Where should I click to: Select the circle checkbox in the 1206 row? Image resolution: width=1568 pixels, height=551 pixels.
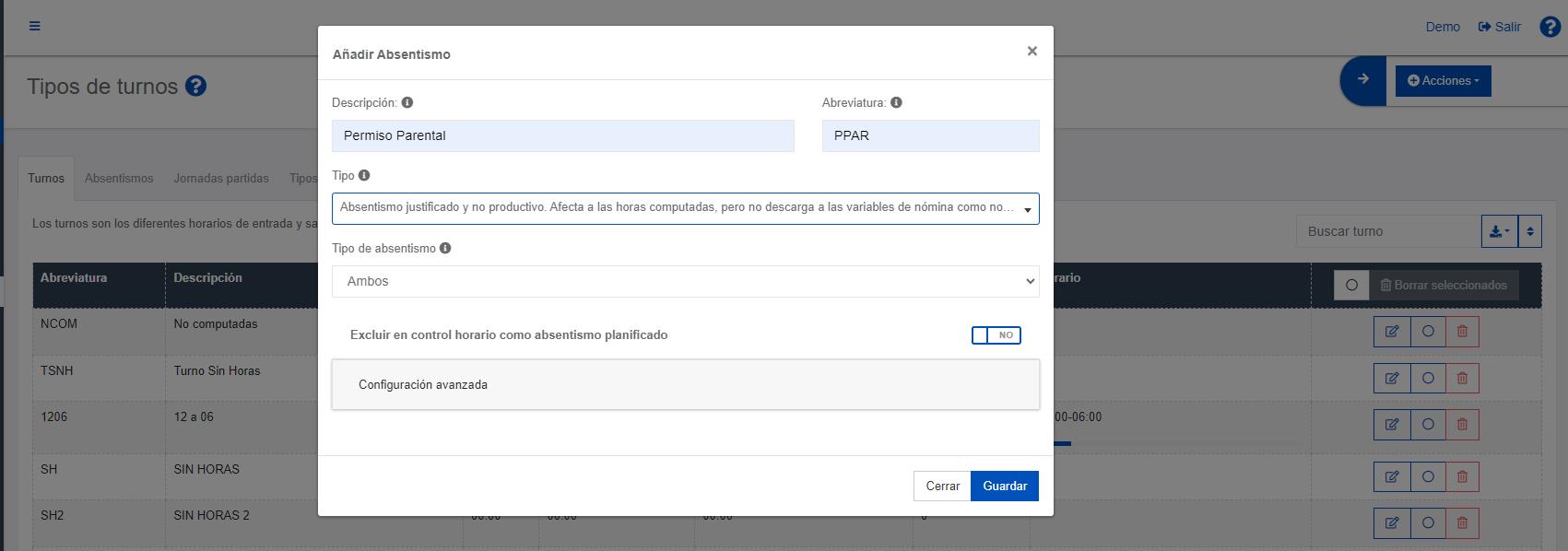[1428, 424]
